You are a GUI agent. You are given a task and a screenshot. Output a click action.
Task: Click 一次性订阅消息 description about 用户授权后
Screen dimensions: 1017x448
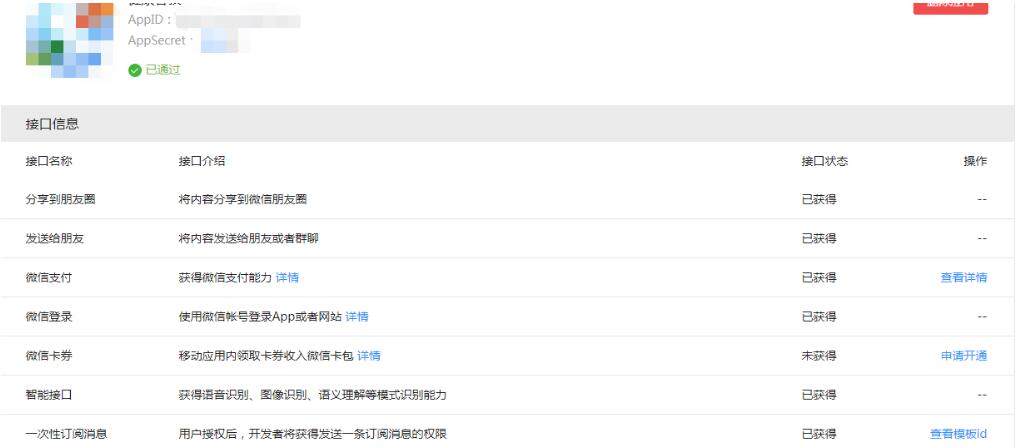point(313,434)
